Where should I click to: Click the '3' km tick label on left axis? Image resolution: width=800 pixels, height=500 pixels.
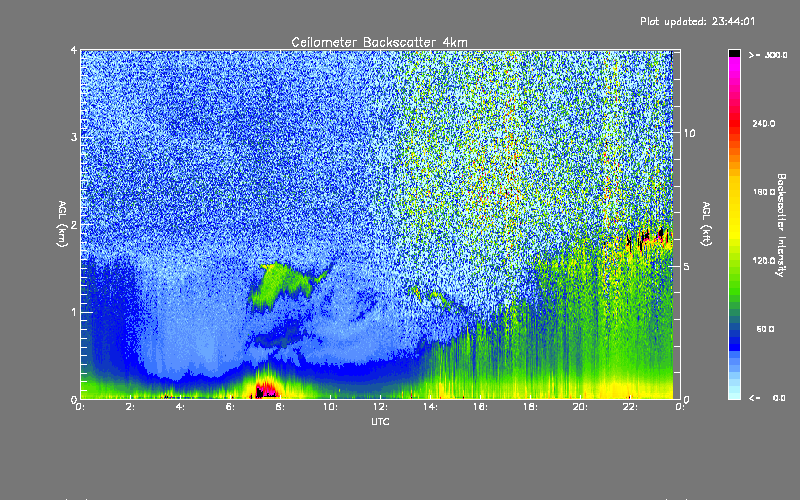(x=74, y=137)
